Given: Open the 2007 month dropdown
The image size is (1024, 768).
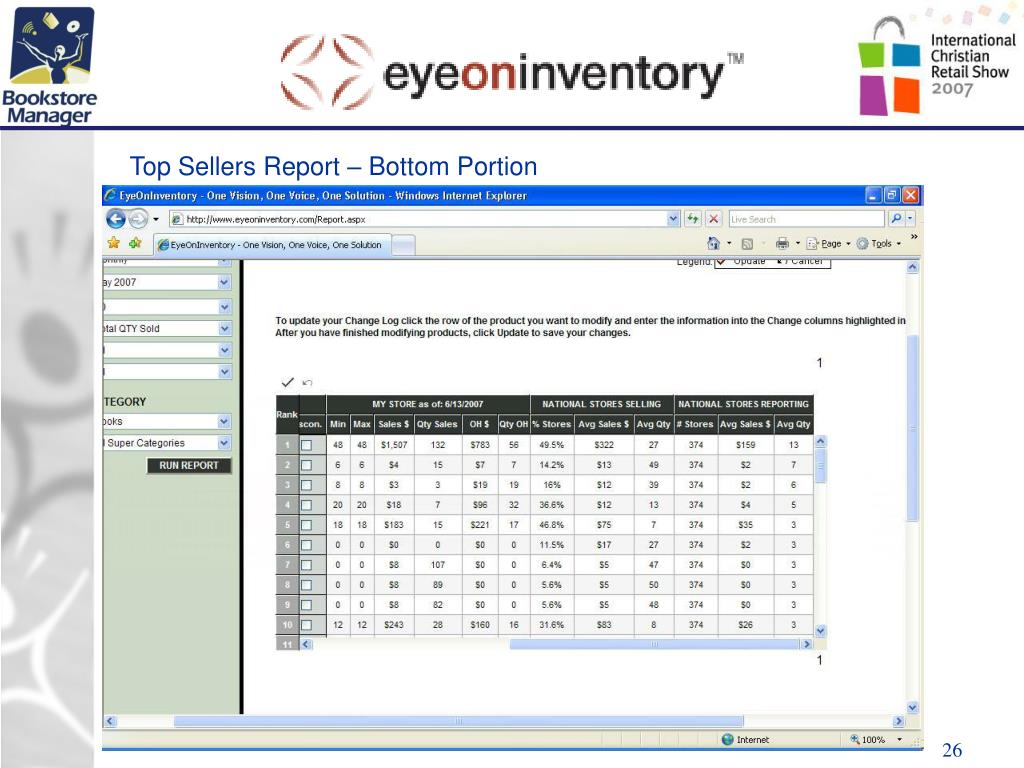Looking at the screenshot, I should click(x=224, y=282).
